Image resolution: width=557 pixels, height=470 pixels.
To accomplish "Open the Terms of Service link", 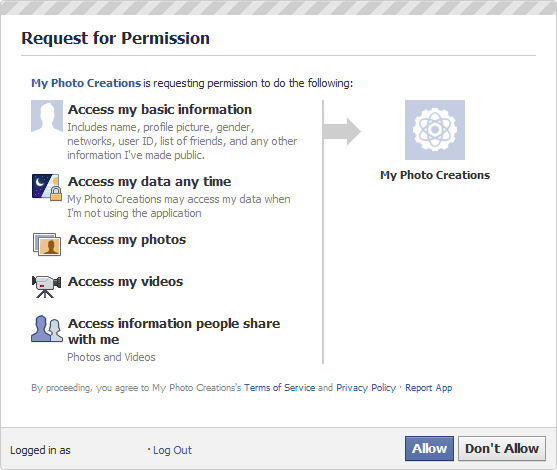I will 280,388.
